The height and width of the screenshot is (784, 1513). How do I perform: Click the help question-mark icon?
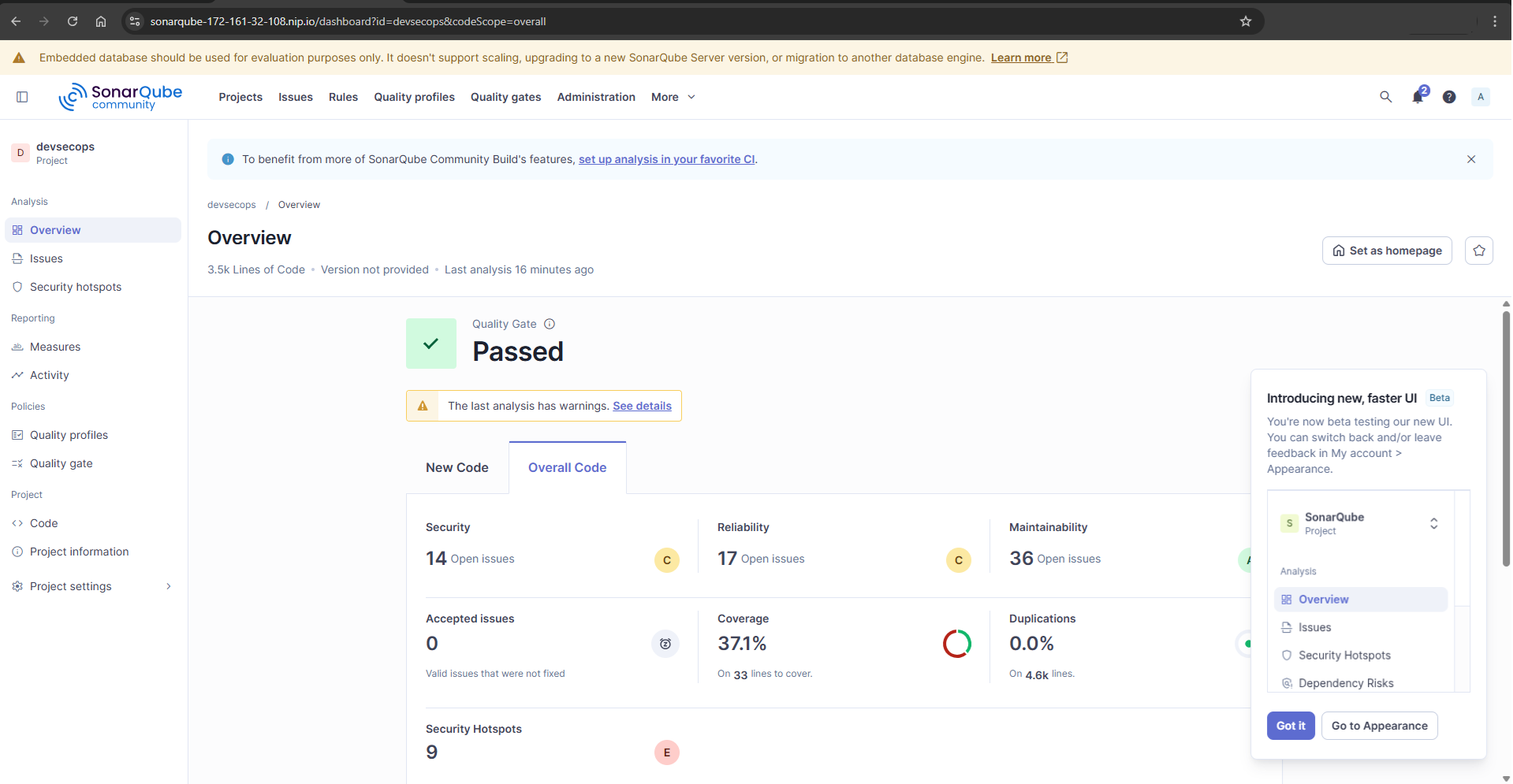point(1449,97)
